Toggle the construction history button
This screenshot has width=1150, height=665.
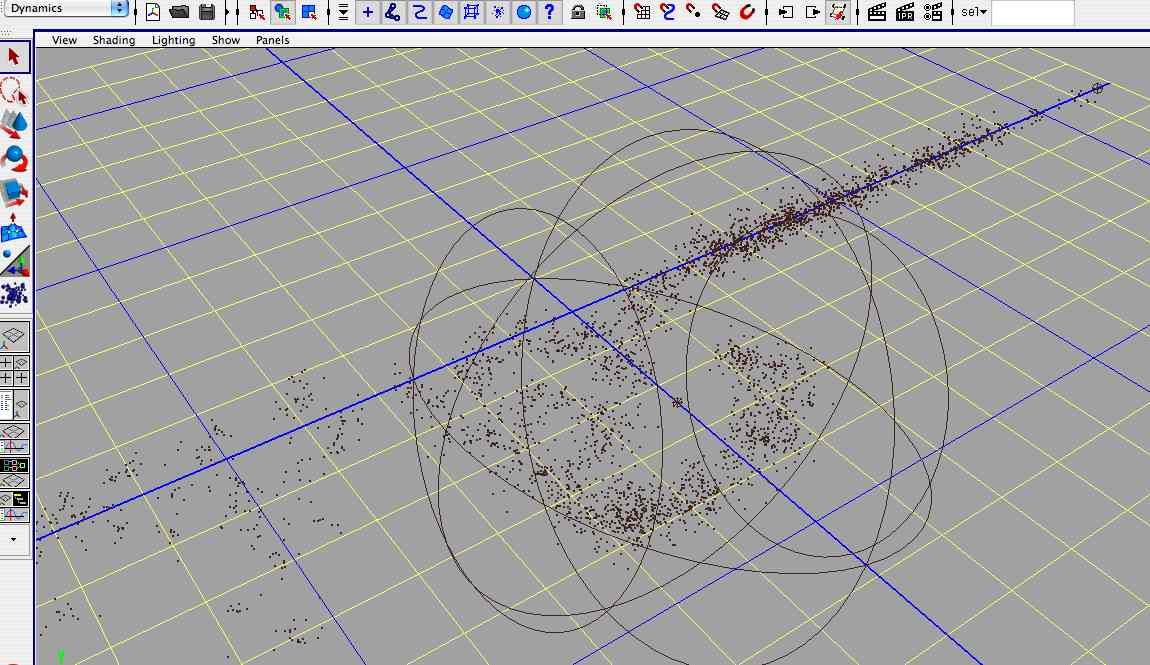(x=838, y=13)
